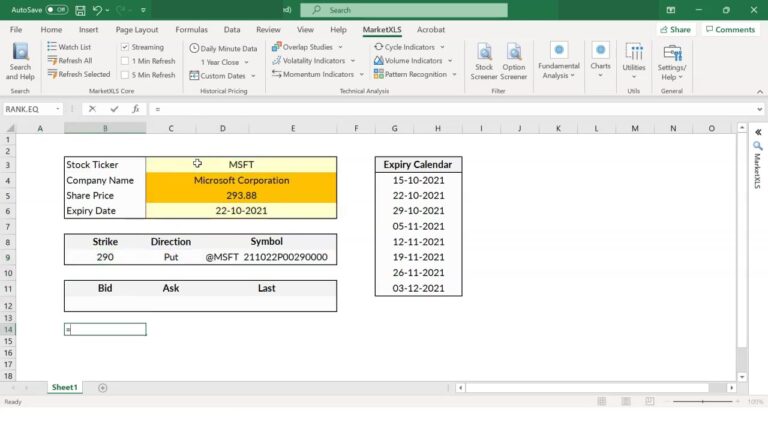Undo the last action

[x=97, y=10]
